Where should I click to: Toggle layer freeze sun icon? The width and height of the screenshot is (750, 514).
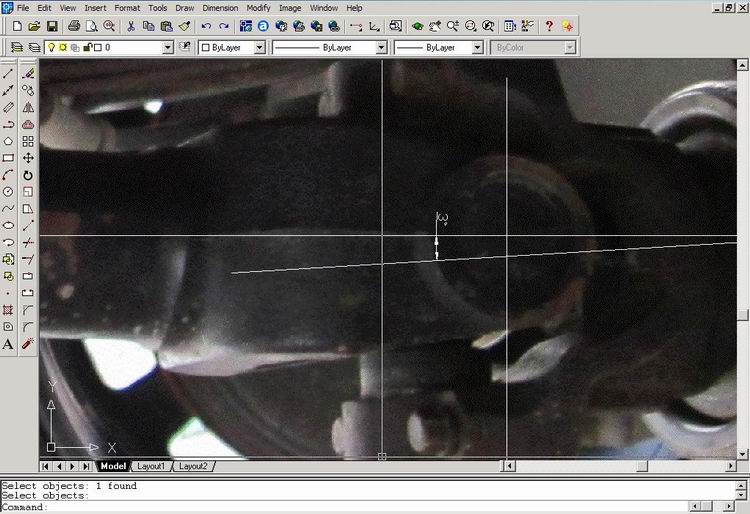(63, 47)
